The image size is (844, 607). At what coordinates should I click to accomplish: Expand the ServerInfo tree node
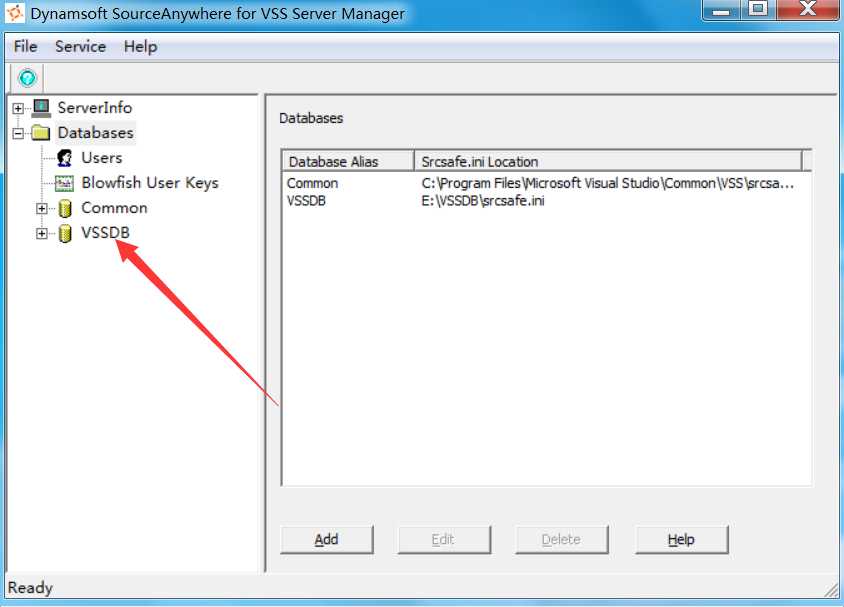tap(18, 108)
